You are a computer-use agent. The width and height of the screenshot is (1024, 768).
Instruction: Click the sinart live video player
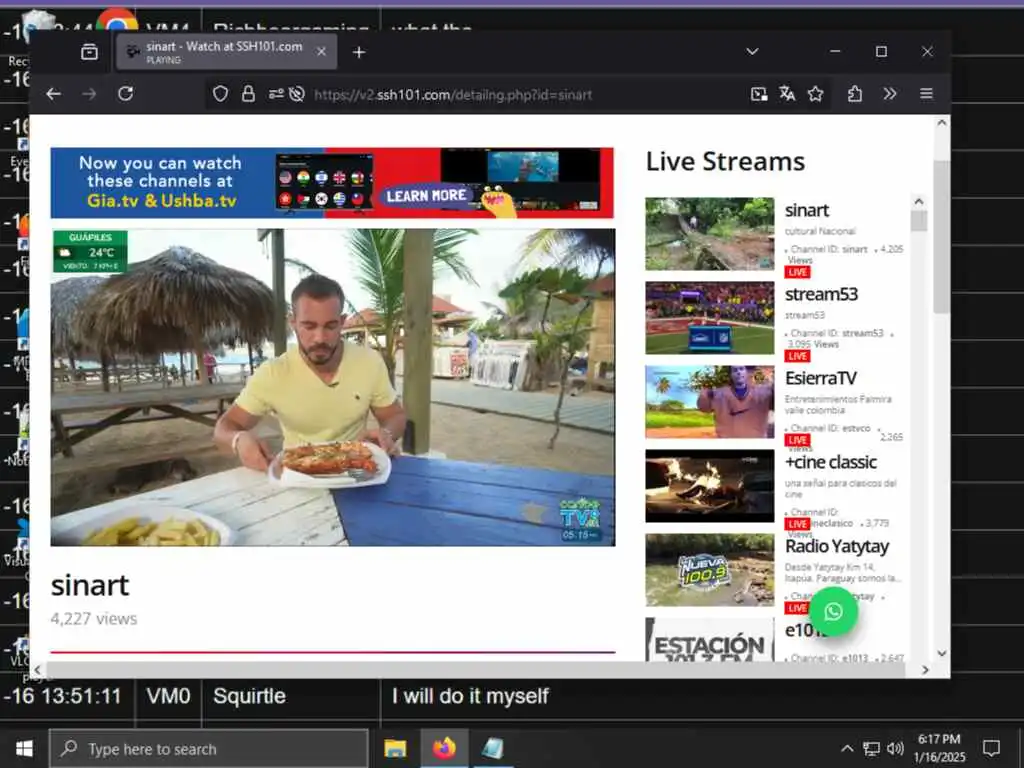click(332, 387)
